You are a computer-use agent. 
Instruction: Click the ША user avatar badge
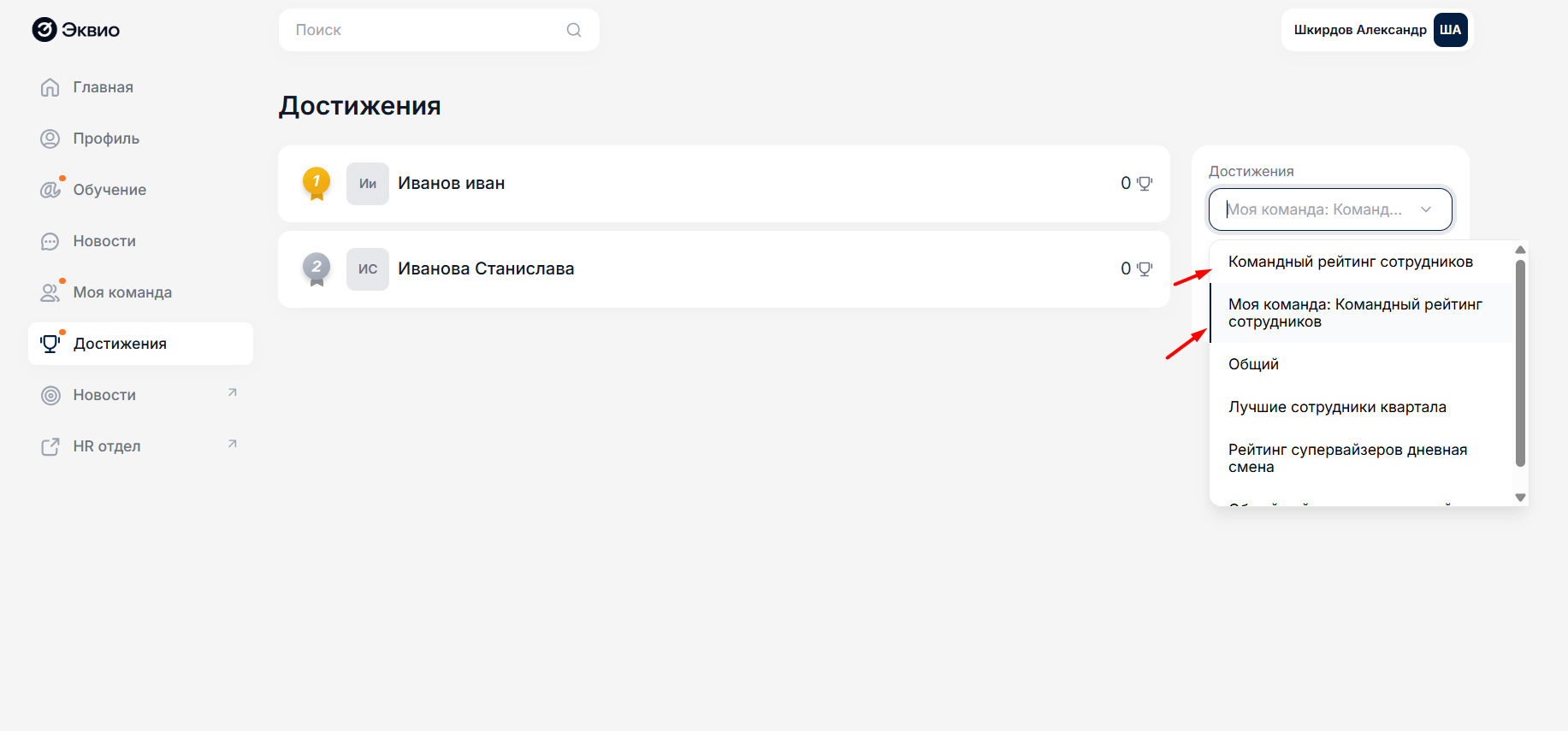click(1450, 30)
